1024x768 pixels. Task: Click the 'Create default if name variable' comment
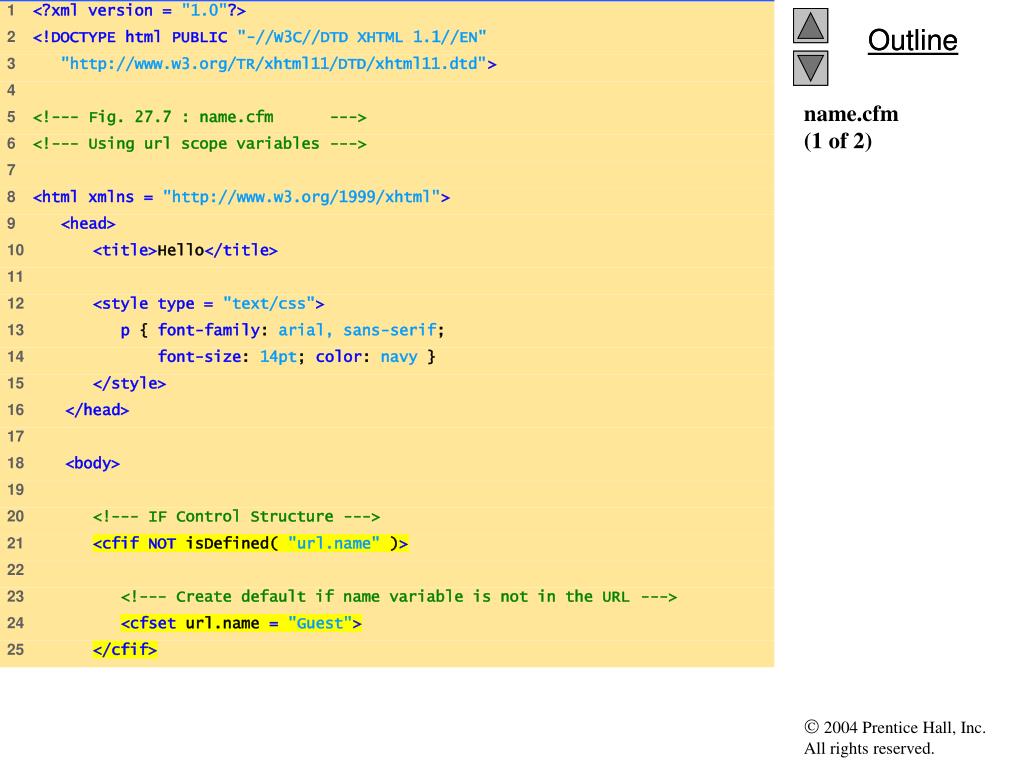coord(398,597)
